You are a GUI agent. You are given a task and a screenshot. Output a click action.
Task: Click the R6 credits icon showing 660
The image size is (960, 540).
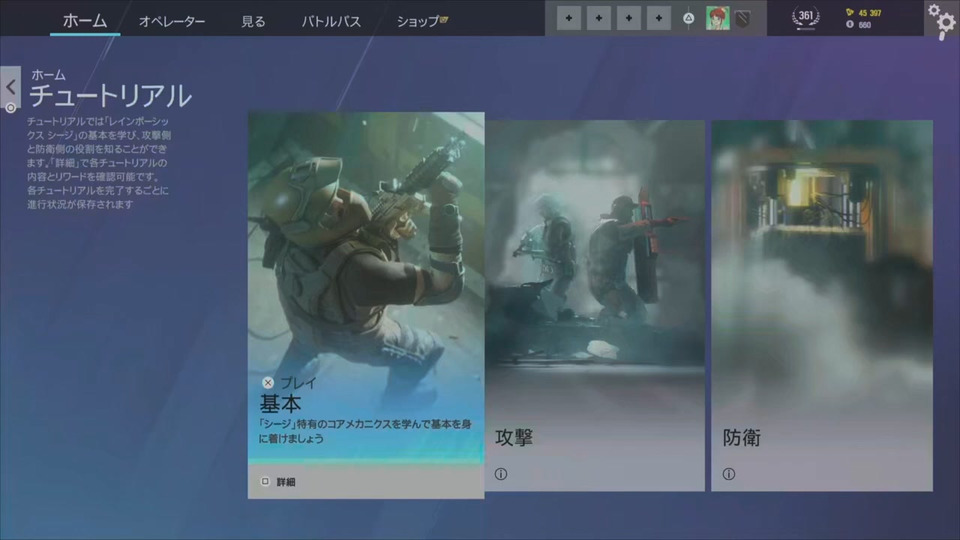coord(850,24)
